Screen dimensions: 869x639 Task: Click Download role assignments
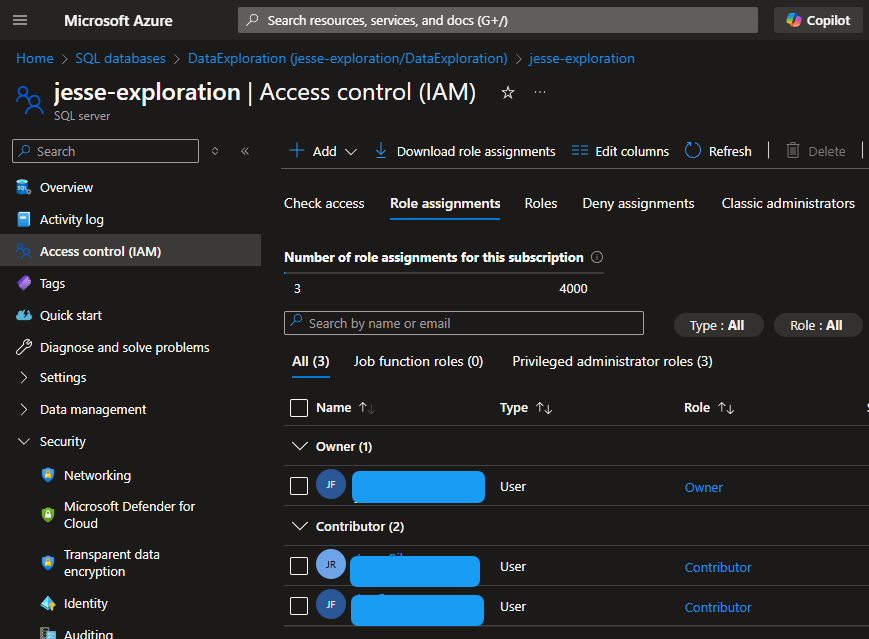(465, 151)
